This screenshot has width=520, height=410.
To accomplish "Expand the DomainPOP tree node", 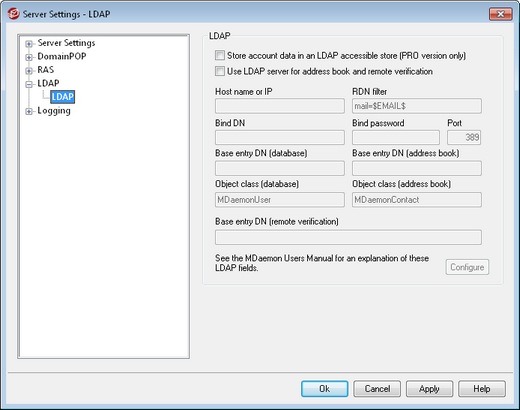I will coord(29,57).
